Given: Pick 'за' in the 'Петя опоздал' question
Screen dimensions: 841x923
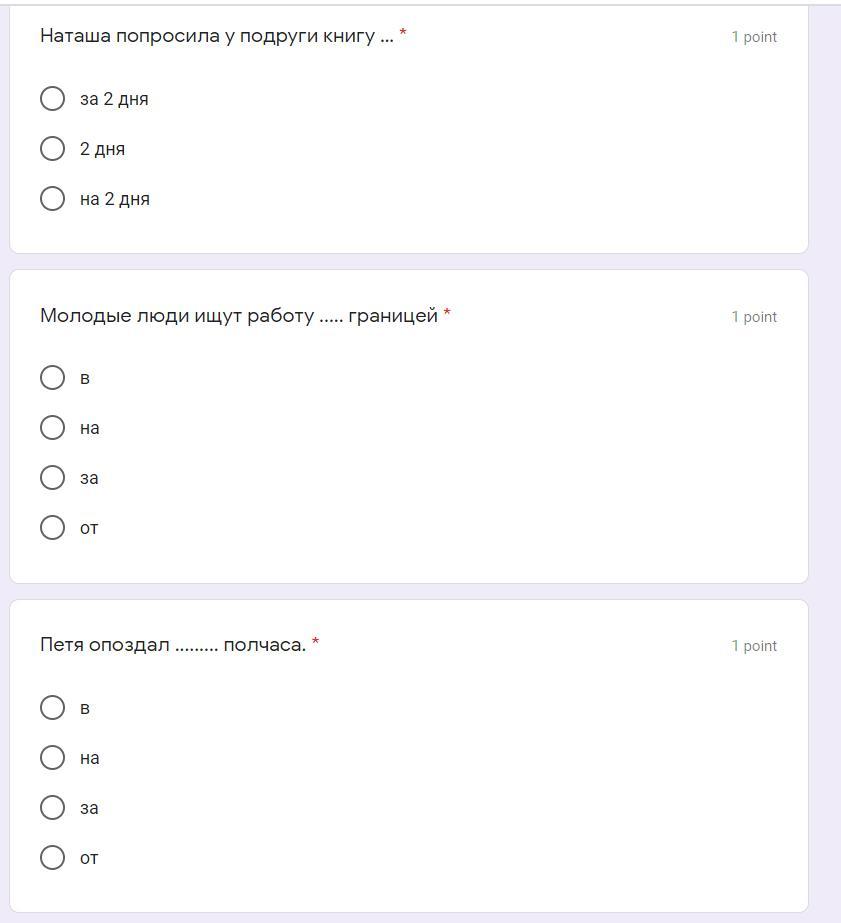Looking at the screenshot, I should point(52,808).
